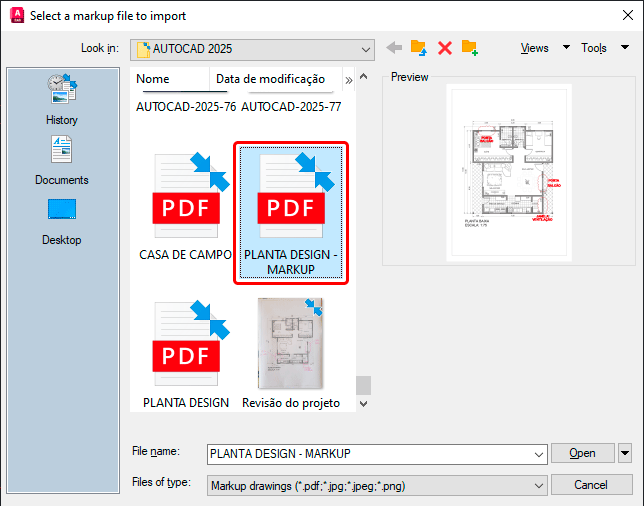Close the import markup dialog

click(x=628, y=16)
